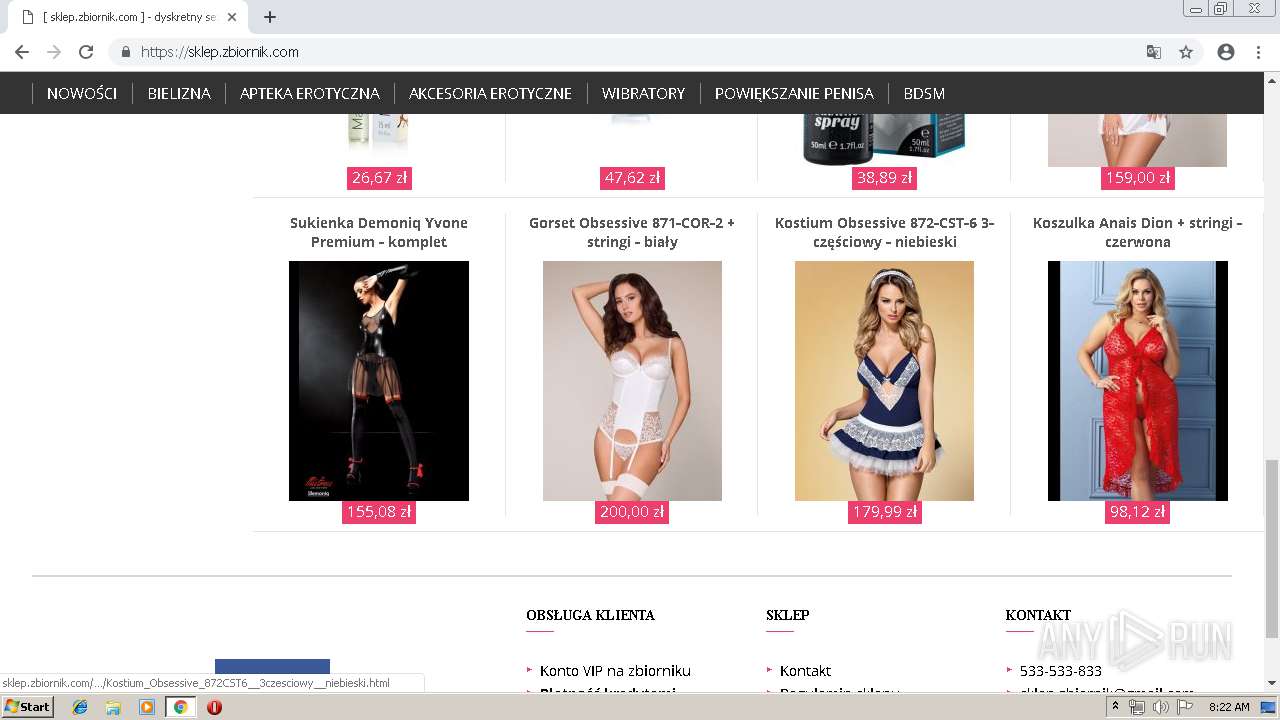Click the 159,00 zł price tag
Image resolution: width=1280 pixels, height=720 pixels.
(1137, 178)
